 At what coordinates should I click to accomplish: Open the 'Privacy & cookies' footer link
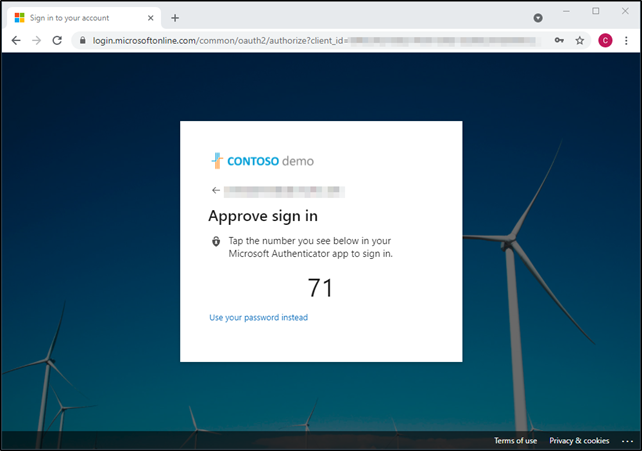tap(579, 441)
